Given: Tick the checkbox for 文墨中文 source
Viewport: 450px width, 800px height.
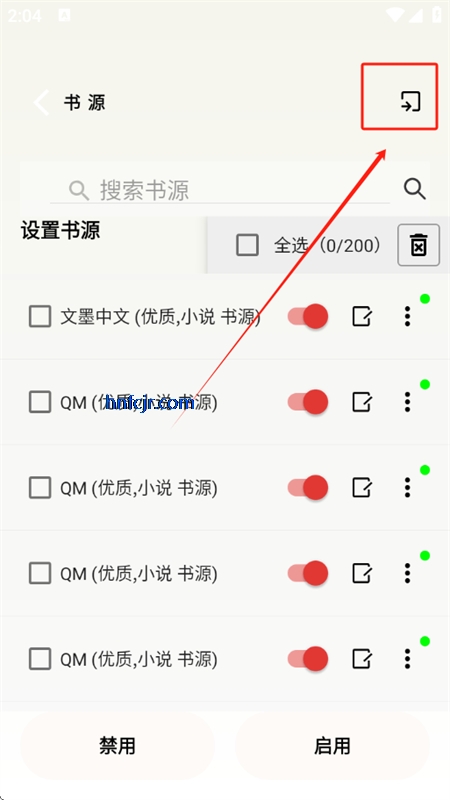Looking at the screenshot, I should (x=40, y=316).
